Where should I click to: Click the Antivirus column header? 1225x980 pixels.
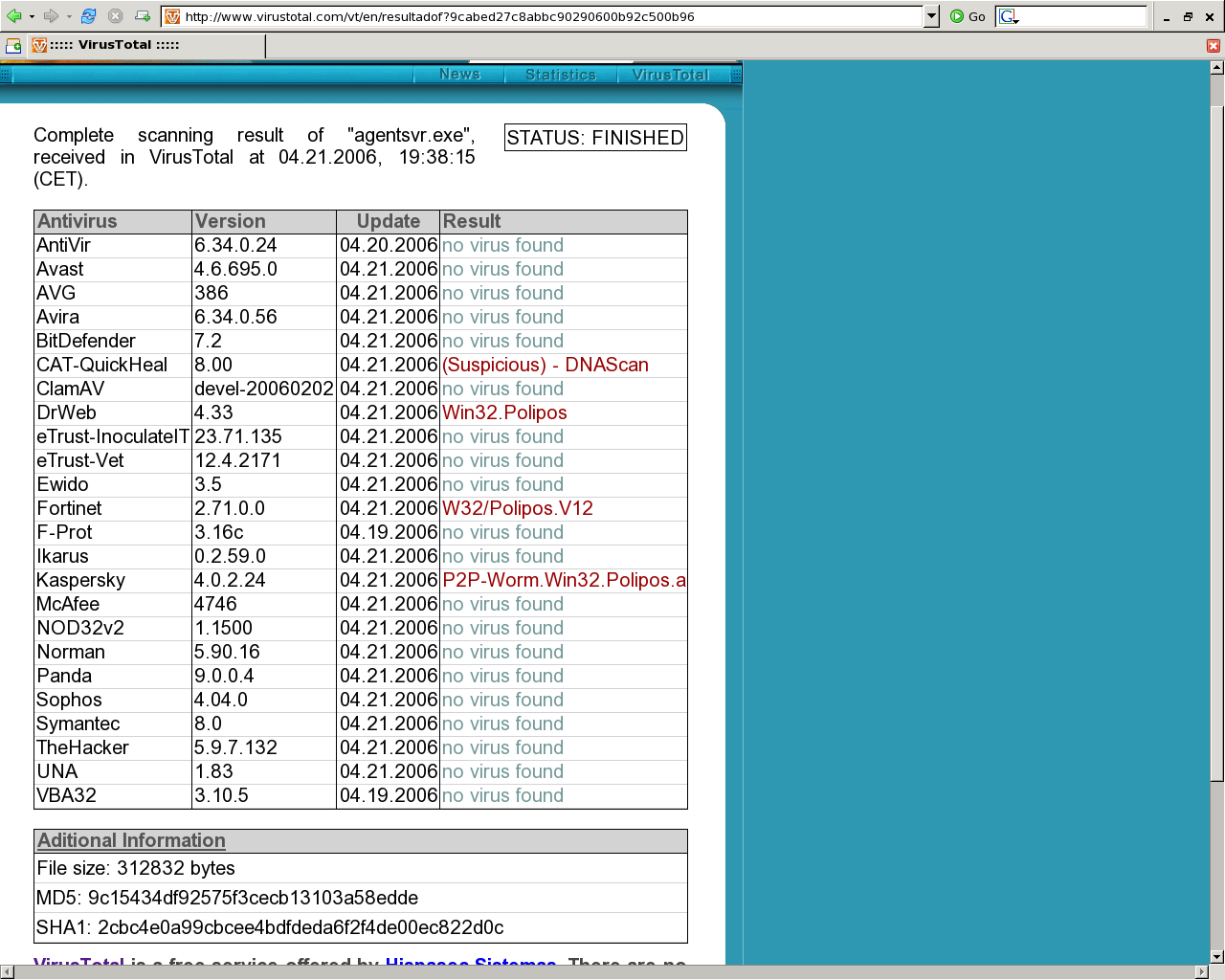pyautogui.click(x=113, y=221)
